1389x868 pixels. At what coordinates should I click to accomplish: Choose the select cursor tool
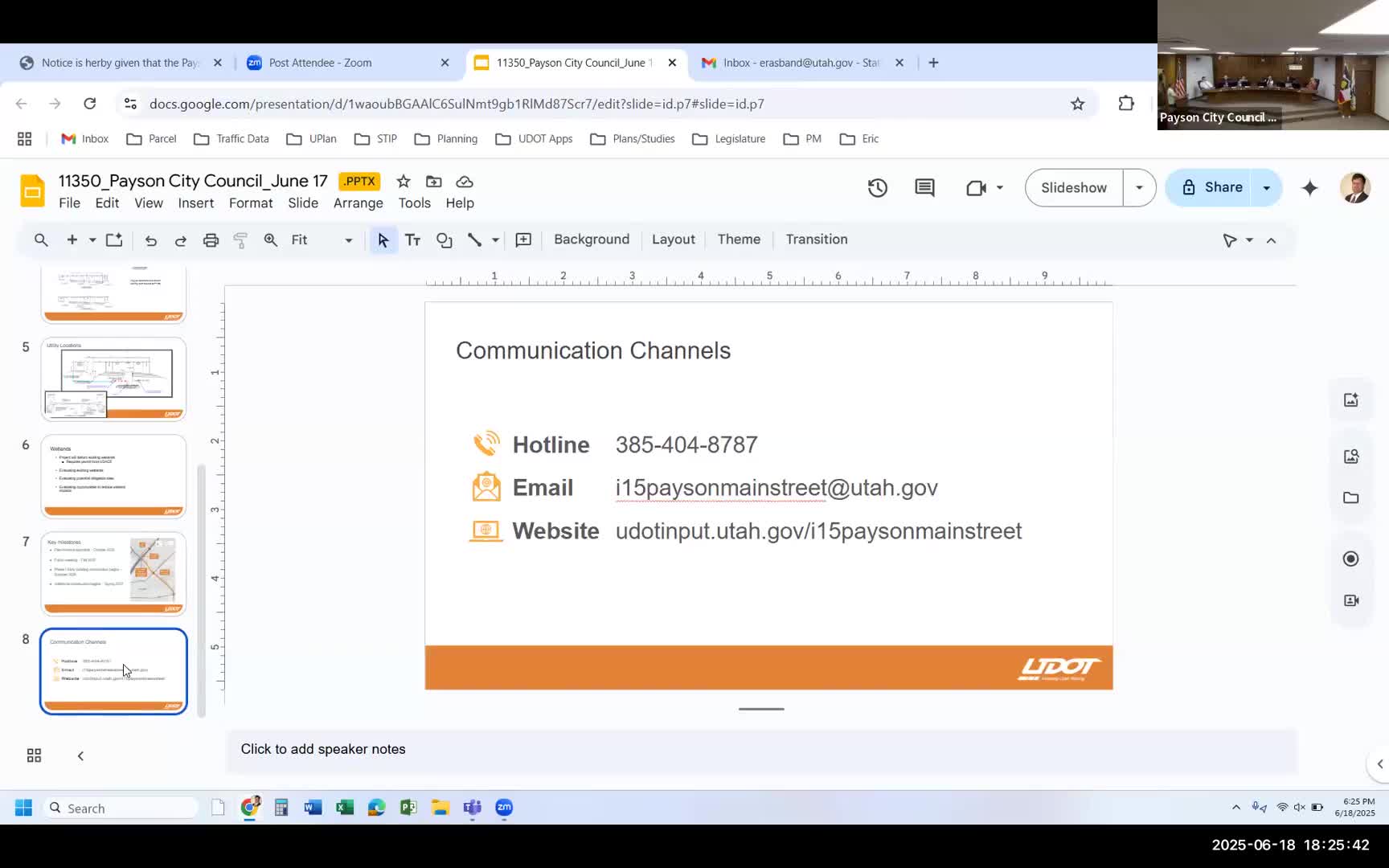pos(383,240)
